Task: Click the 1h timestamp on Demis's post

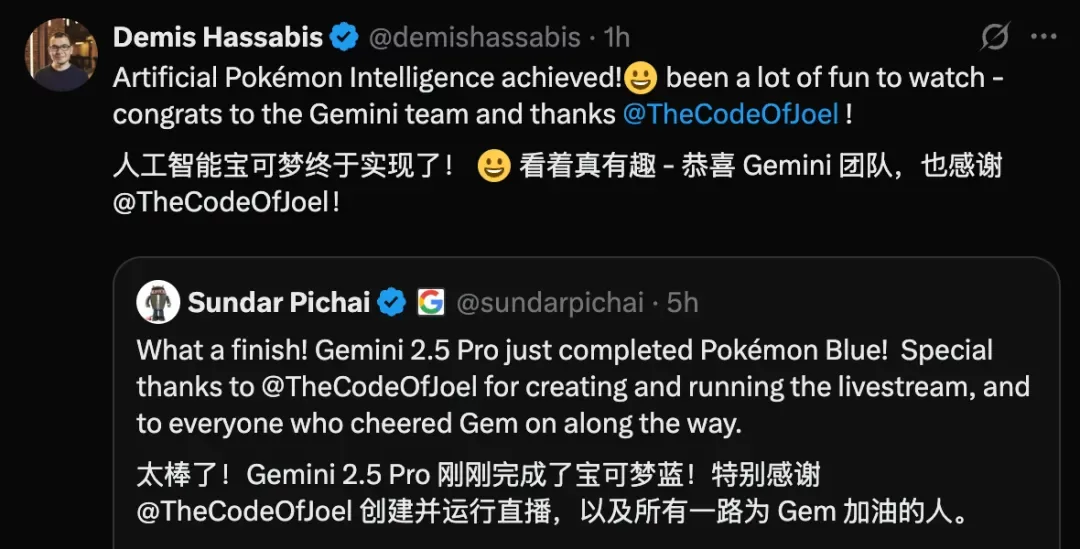Action: pos(616,37)
